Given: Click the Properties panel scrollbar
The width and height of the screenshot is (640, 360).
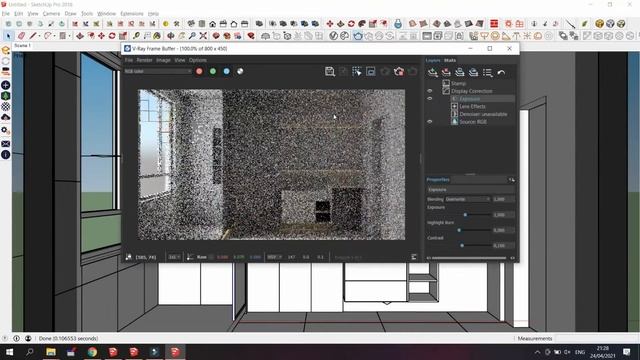Looking at the screenshot, I should [469, 258].
